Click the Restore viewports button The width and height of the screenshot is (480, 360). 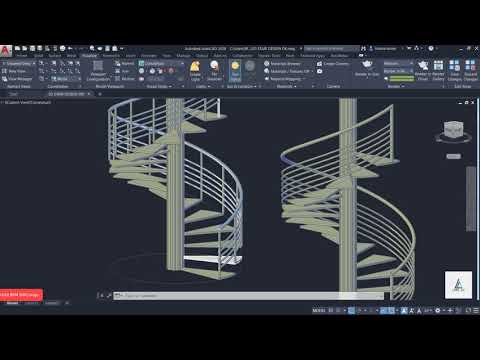click(125, 79)
